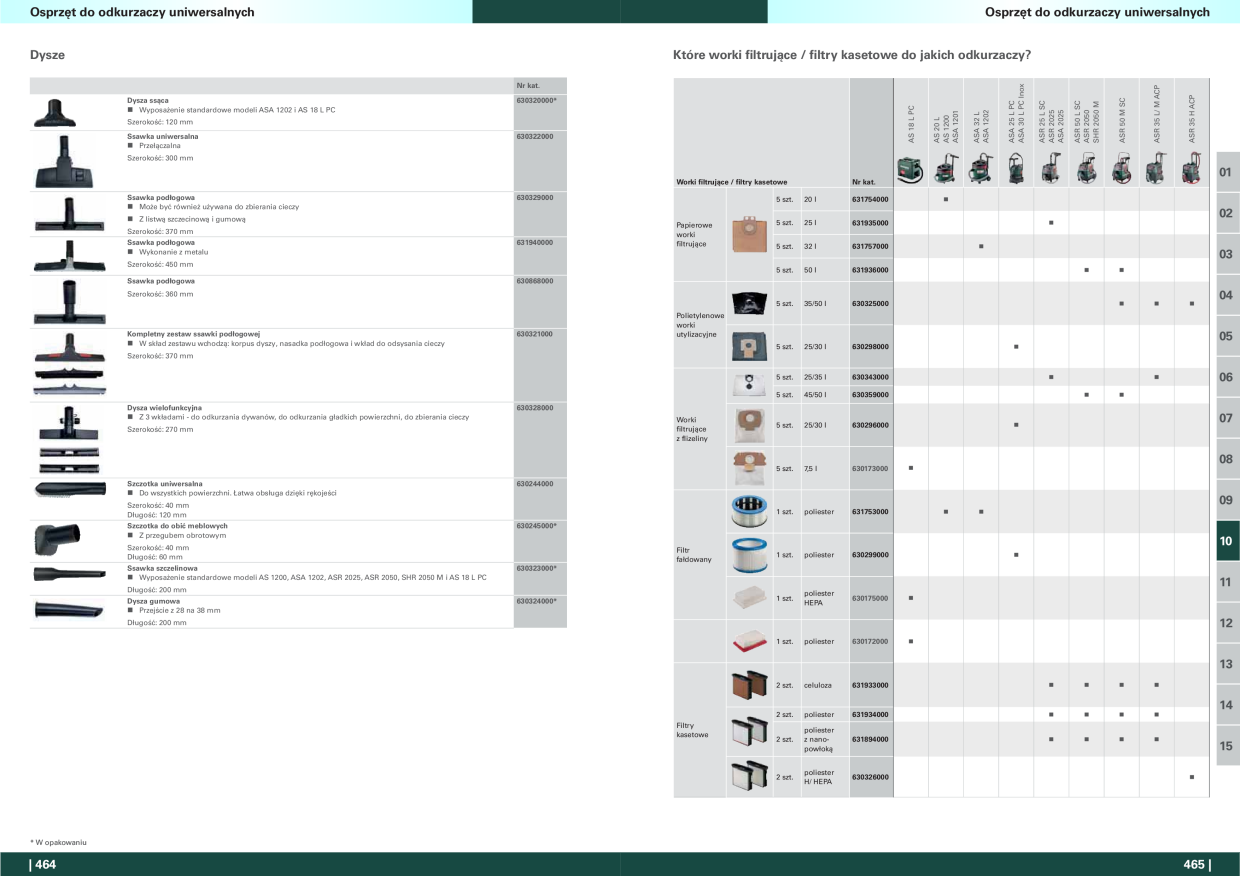Image resolution: width=1240 pixels, height=876 pixels.
Task: Select the black polyethylene bag image for 630325000
Action: coord(749,303)
